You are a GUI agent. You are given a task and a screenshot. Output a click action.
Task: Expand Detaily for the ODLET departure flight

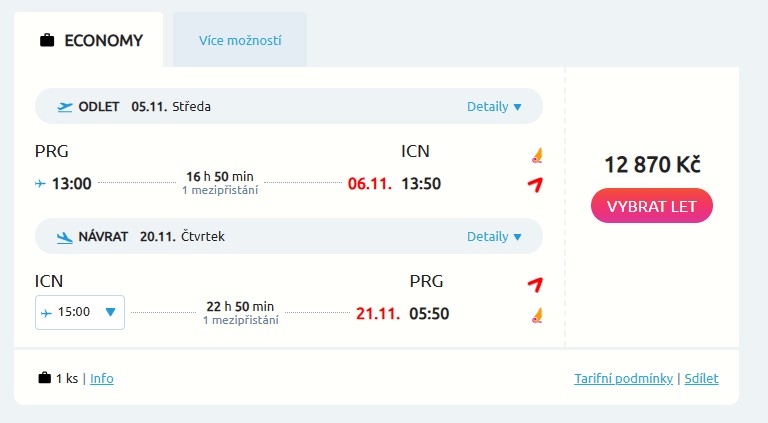coord(494,107)
